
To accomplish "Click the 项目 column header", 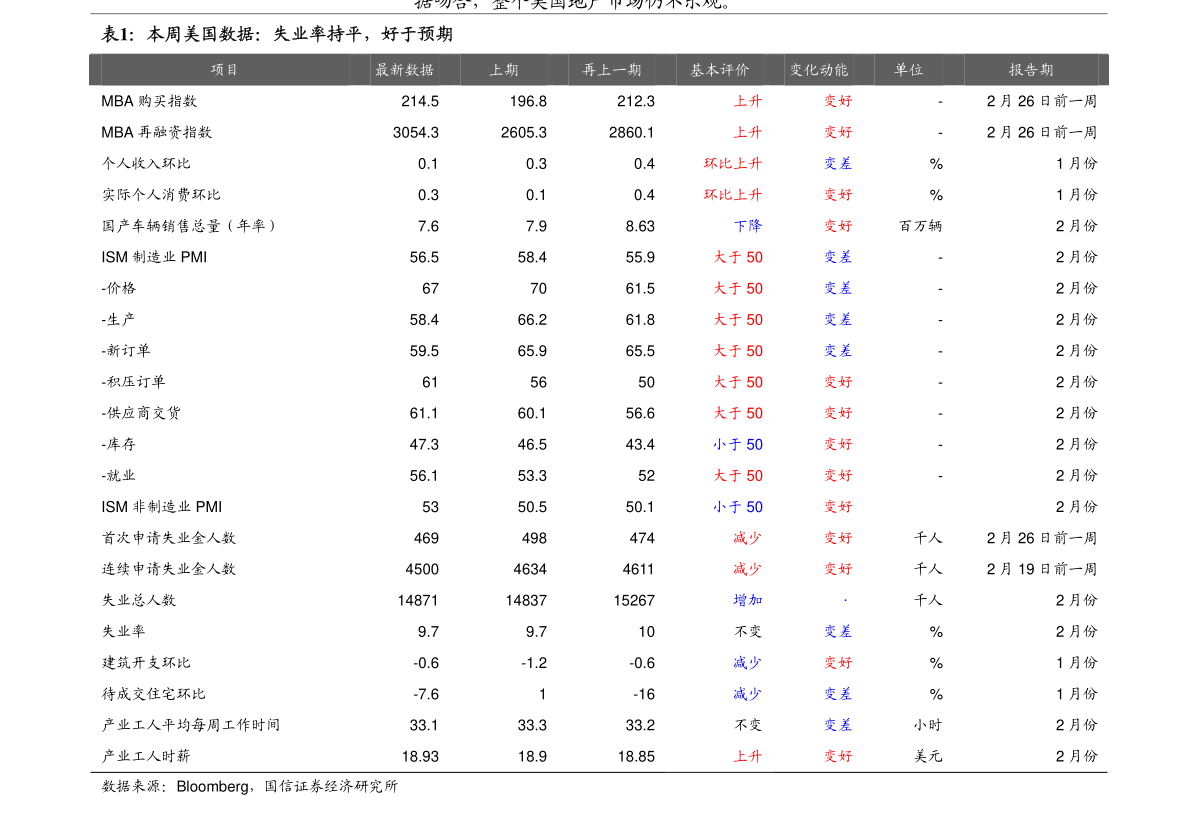I will (x=224, y=70).
